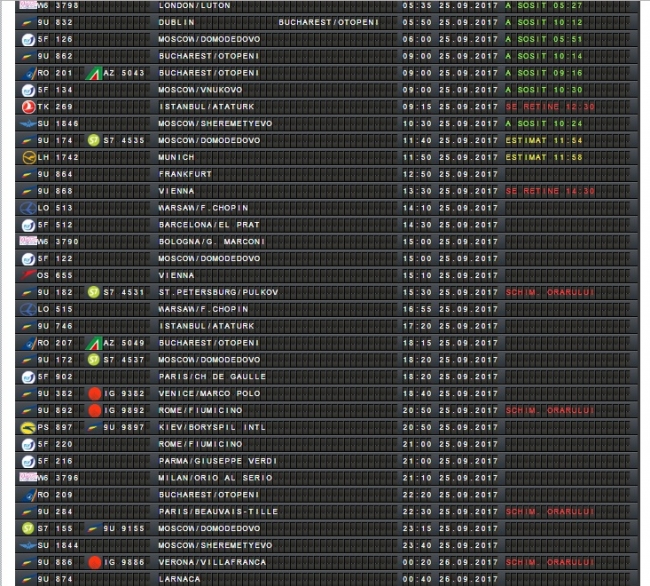This screenshot has width=650, height=586.
Task: Click MILAN/ORIO AL SERIO destination
Action: 215,478
